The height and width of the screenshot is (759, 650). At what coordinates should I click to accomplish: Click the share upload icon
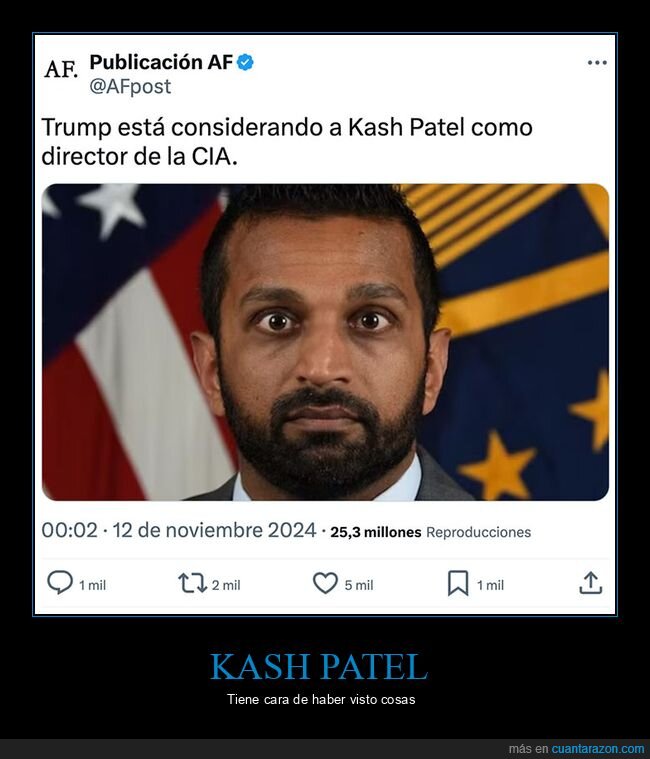(590, 583)
